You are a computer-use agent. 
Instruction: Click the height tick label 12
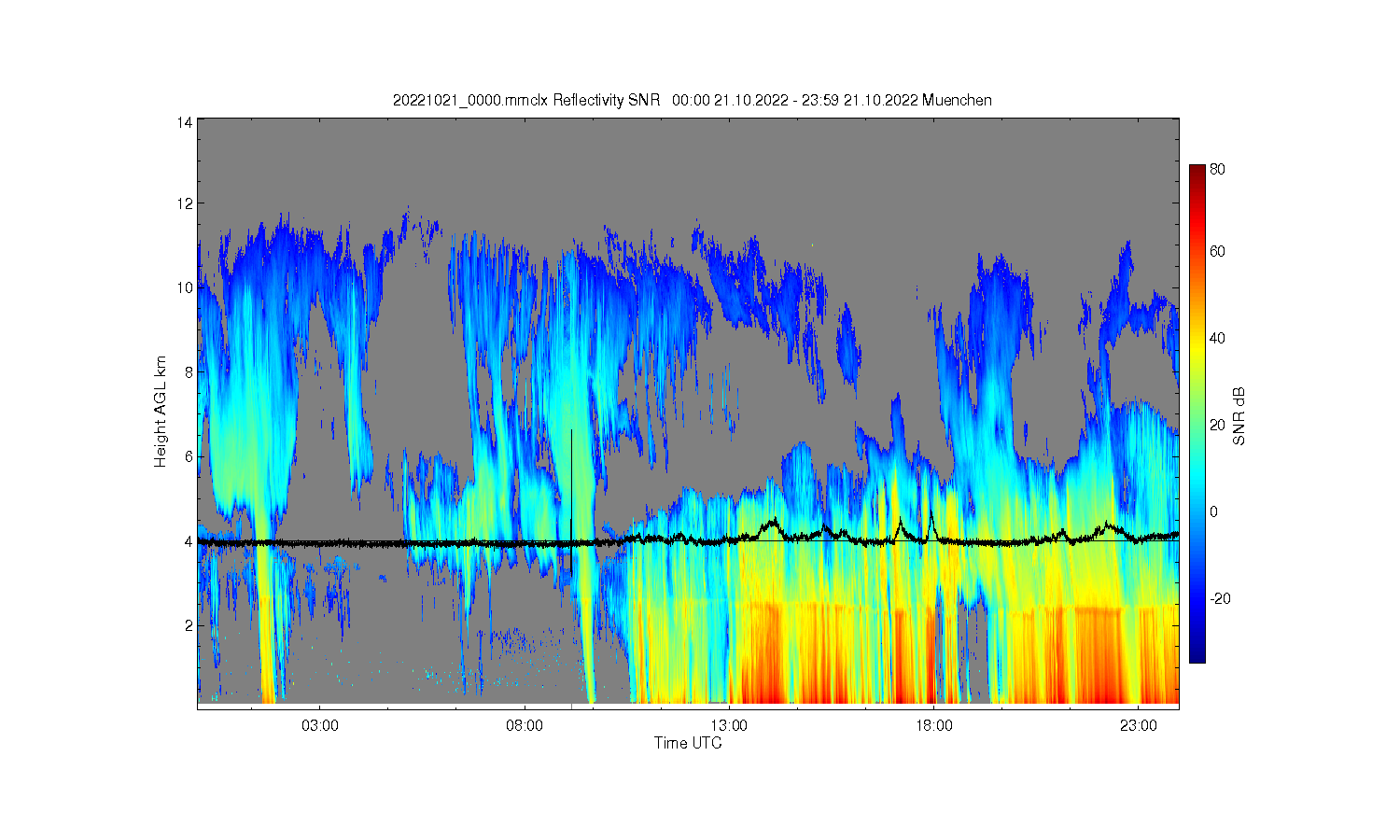[185, 203]
